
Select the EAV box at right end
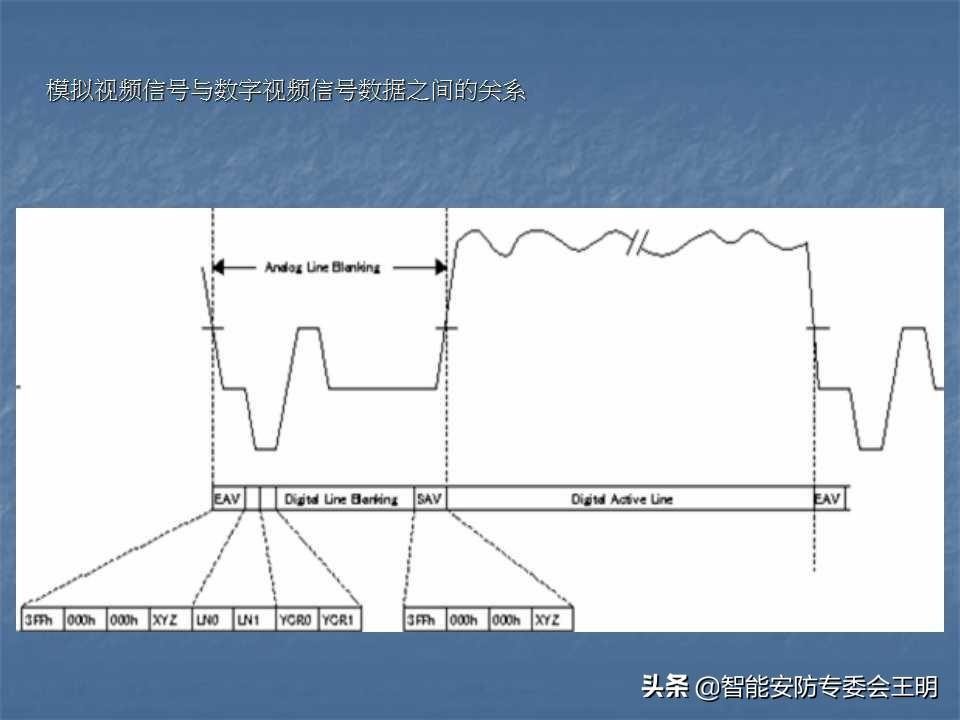tap(828, 498)
